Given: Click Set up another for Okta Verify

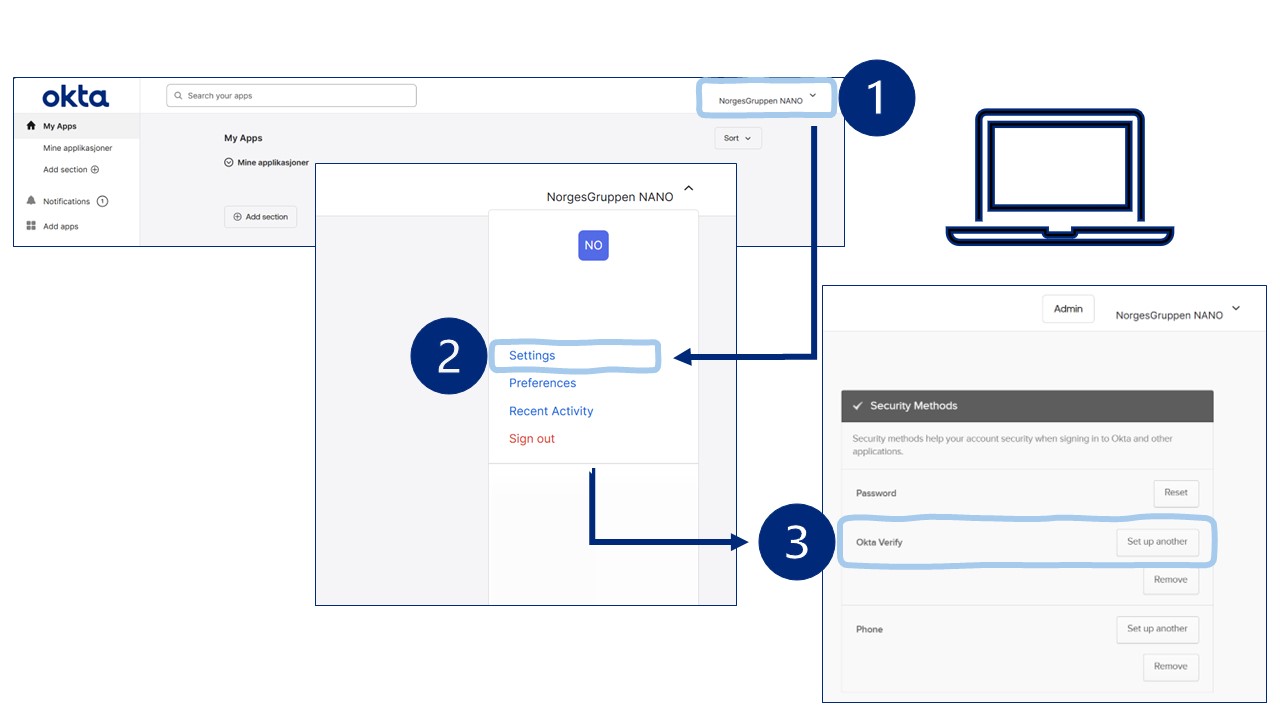Looking at the screenshot, I should pos(1157,542).
